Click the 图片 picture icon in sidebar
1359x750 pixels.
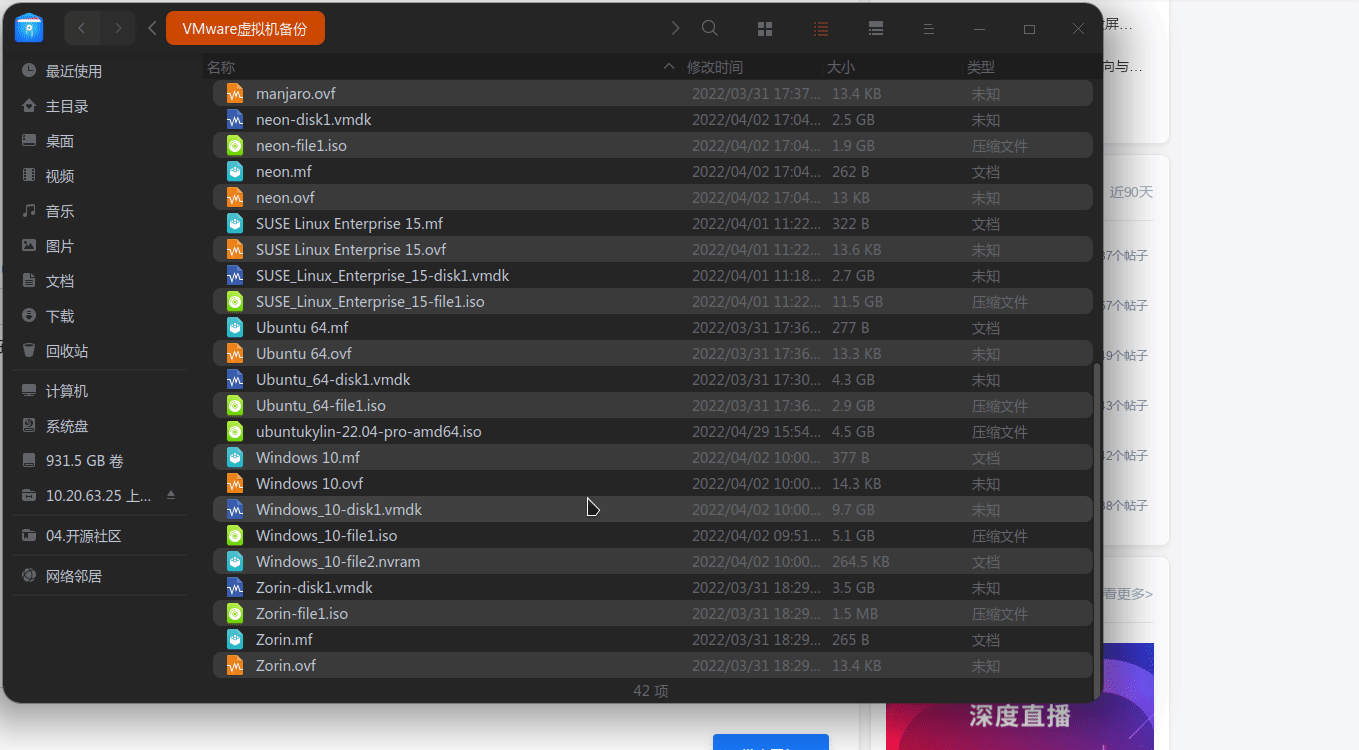coord(29,246)
